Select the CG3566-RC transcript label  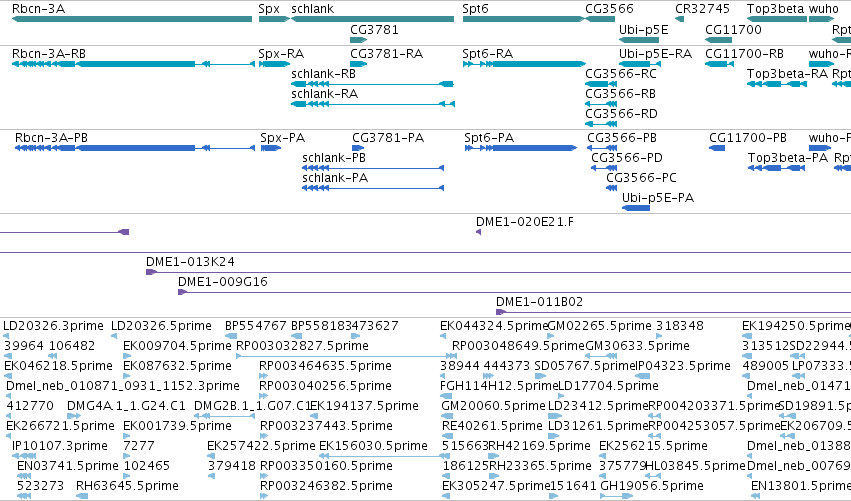(x=621, y=74)
